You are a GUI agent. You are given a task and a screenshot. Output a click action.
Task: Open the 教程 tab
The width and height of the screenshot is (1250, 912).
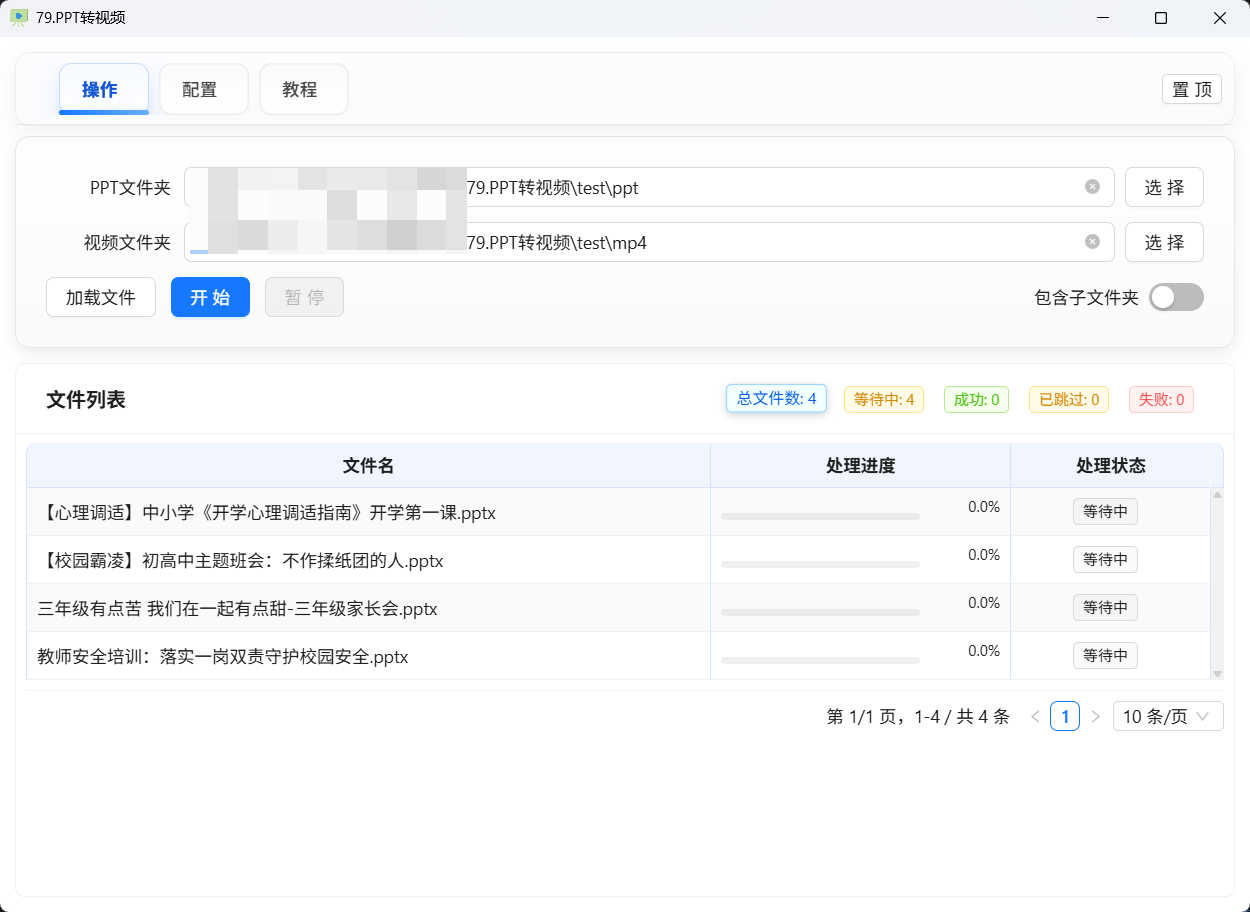(303, 90)
